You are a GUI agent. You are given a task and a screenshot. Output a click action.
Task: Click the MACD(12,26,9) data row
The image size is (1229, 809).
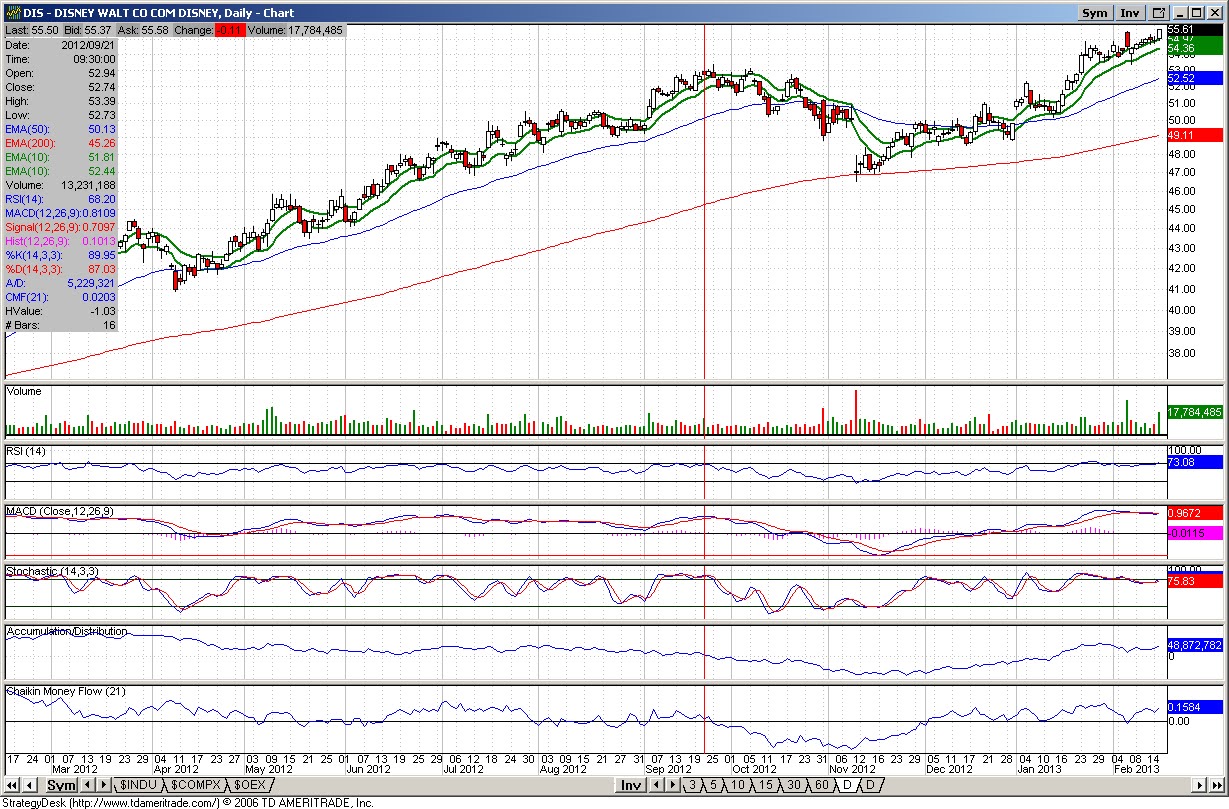pos(62,213)
